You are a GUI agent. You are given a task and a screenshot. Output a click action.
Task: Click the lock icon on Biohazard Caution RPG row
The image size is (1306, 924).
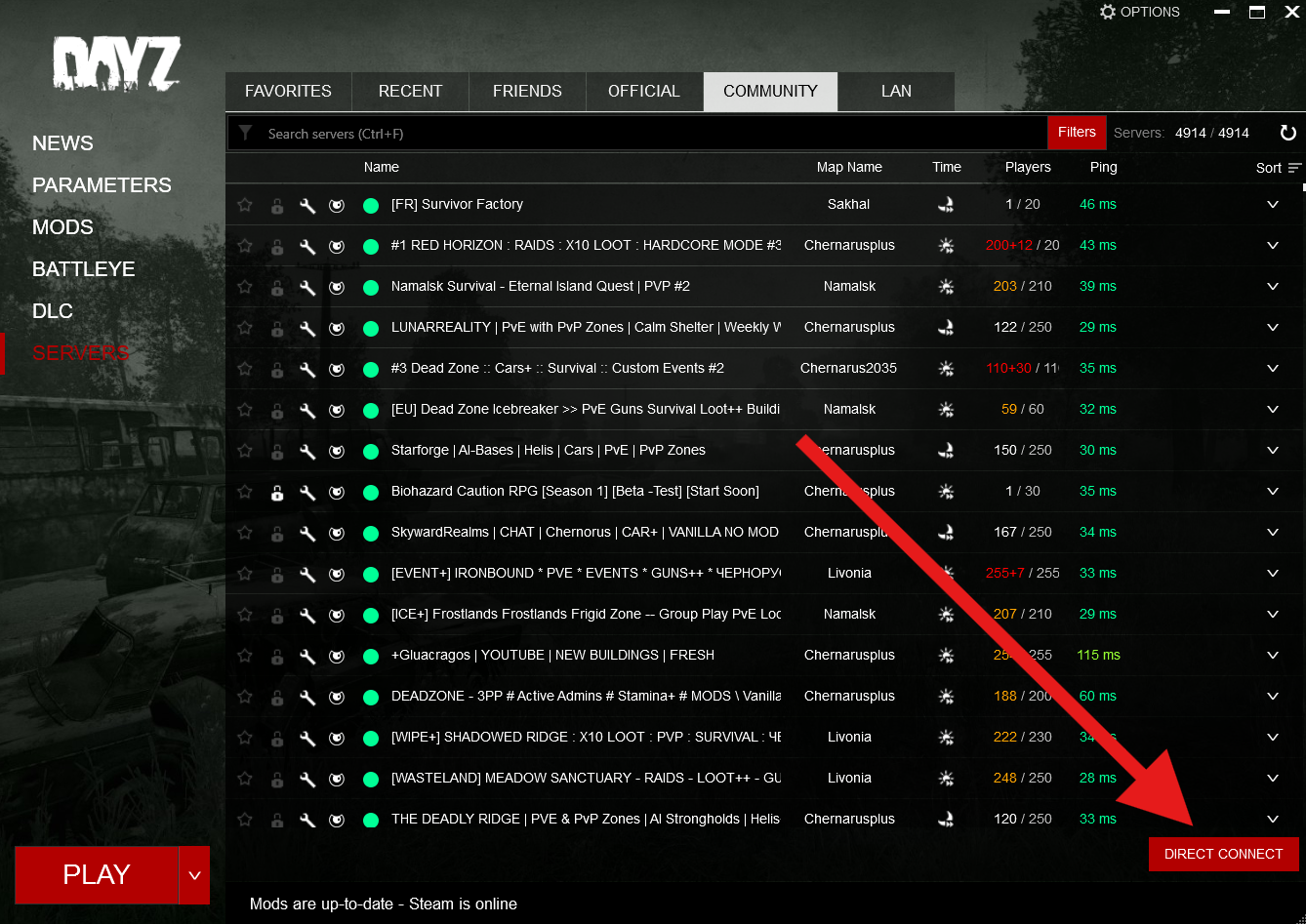click(277, 492)
